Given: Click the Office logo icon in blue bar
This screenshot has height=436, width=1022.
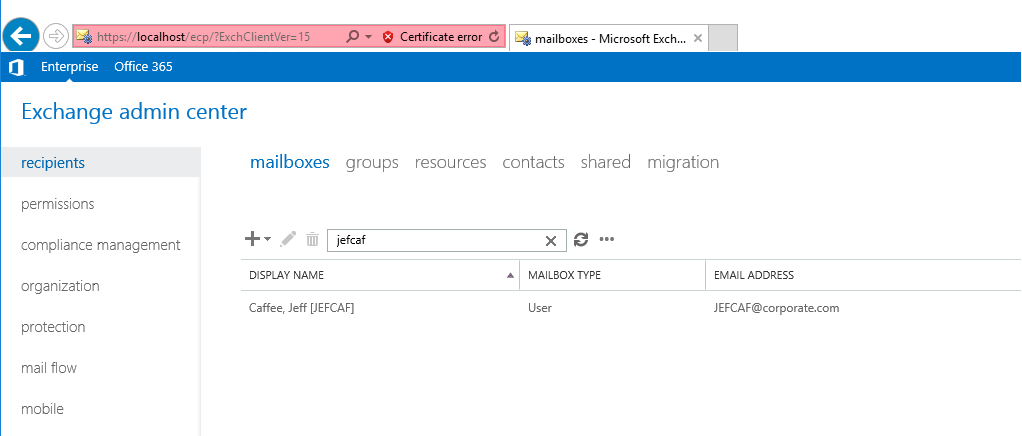Looking at the screenshot, I should pyautogui.click(x=16, y=67).
